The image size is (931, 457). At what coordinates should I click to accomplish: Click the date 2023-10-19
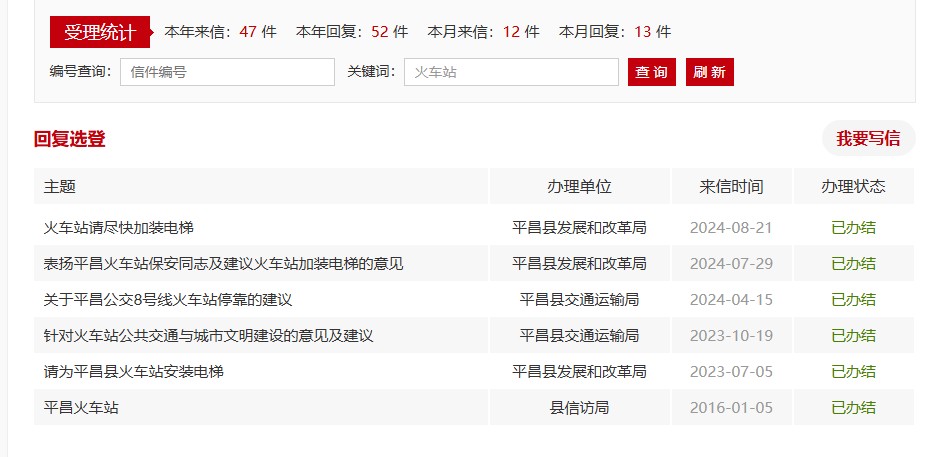[x=732, y=336]
